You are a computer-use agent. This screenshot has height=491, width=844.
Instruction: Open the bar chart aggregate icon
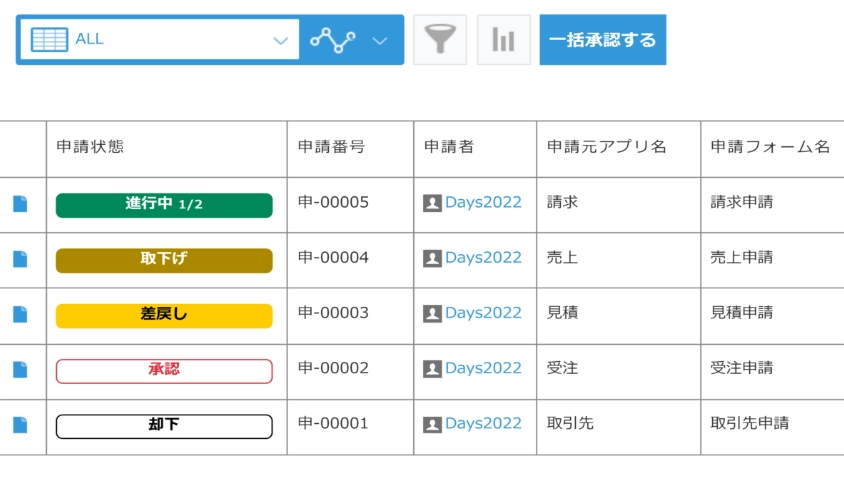504,40
